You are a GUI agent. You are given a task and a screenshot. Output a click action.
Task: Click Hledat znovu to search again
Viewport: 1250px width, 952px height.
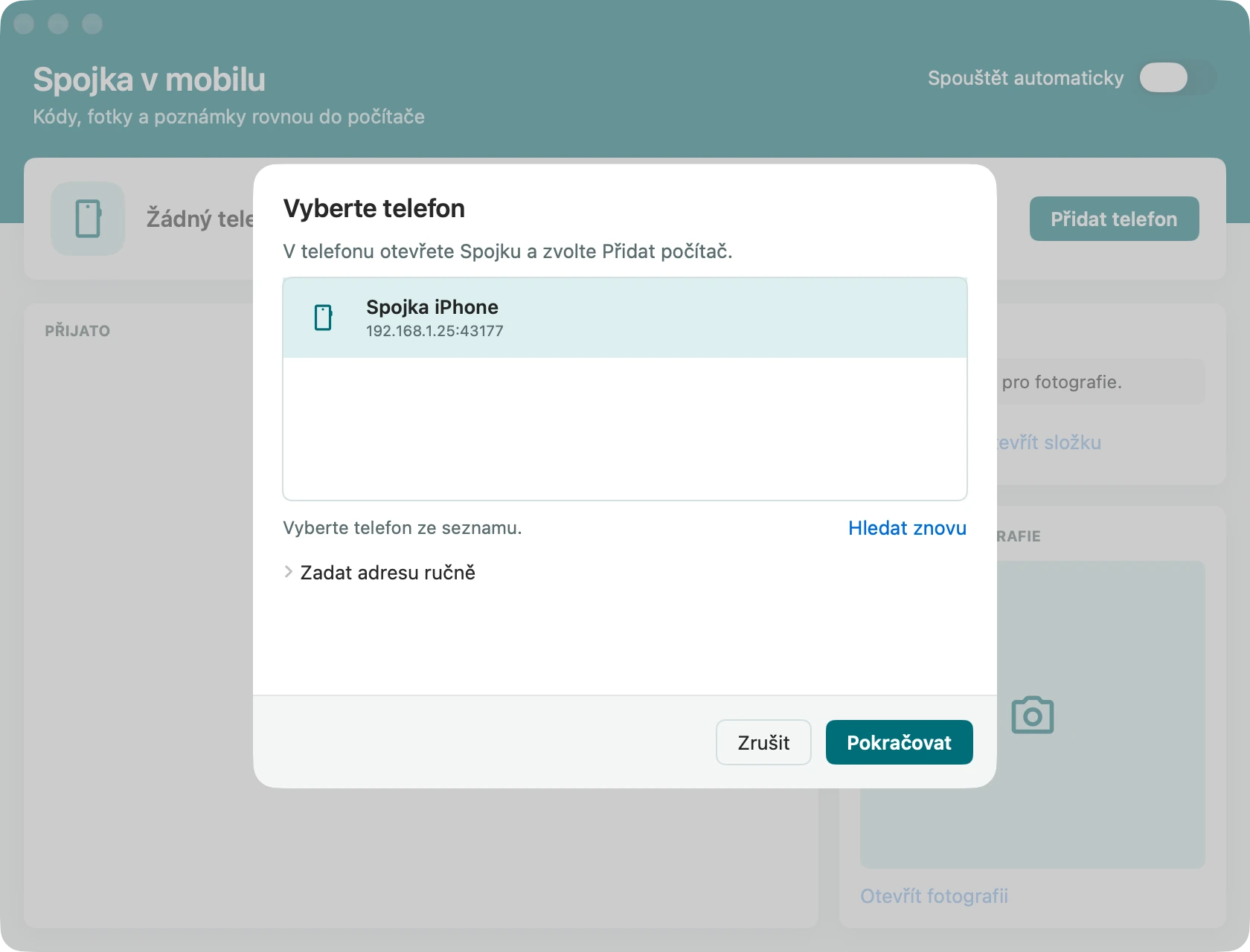tap(907, 528)
